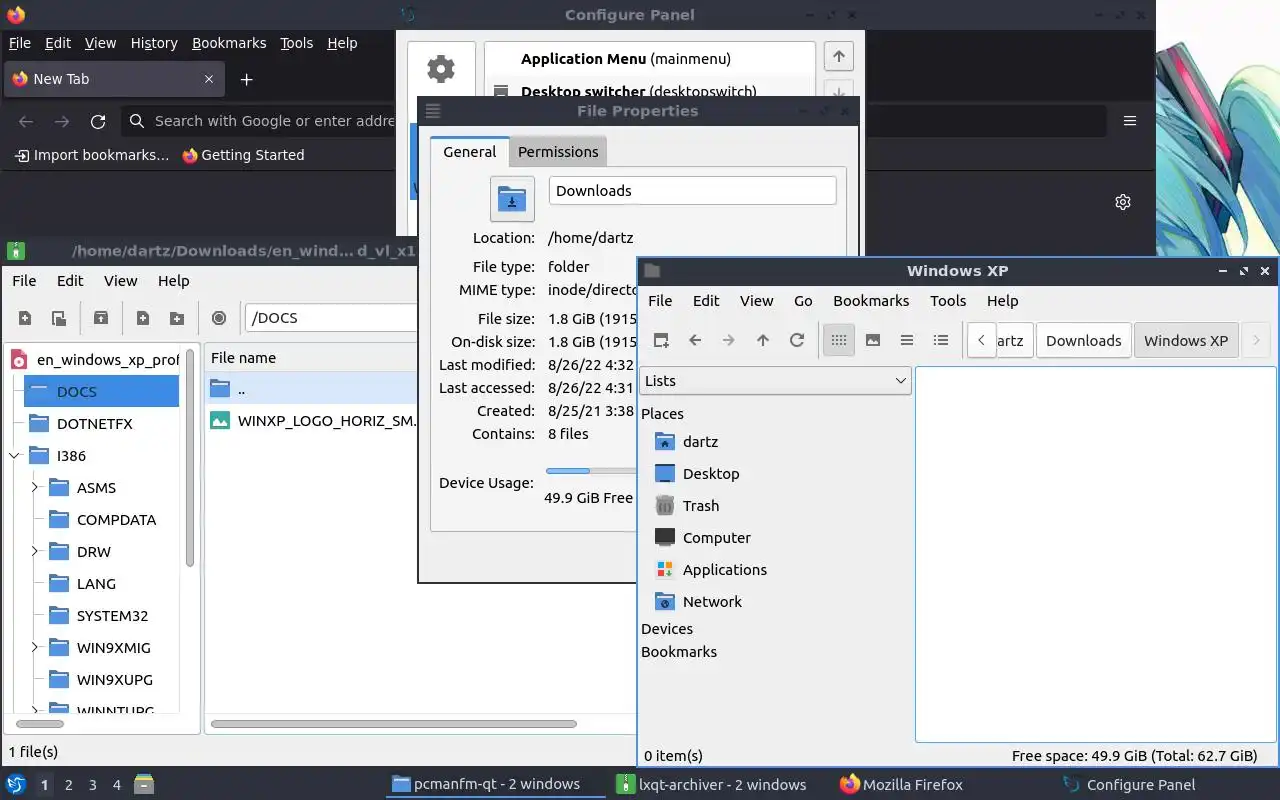Go up to parent folder in file manager
Screen dimensions: 1280x800
763,340
